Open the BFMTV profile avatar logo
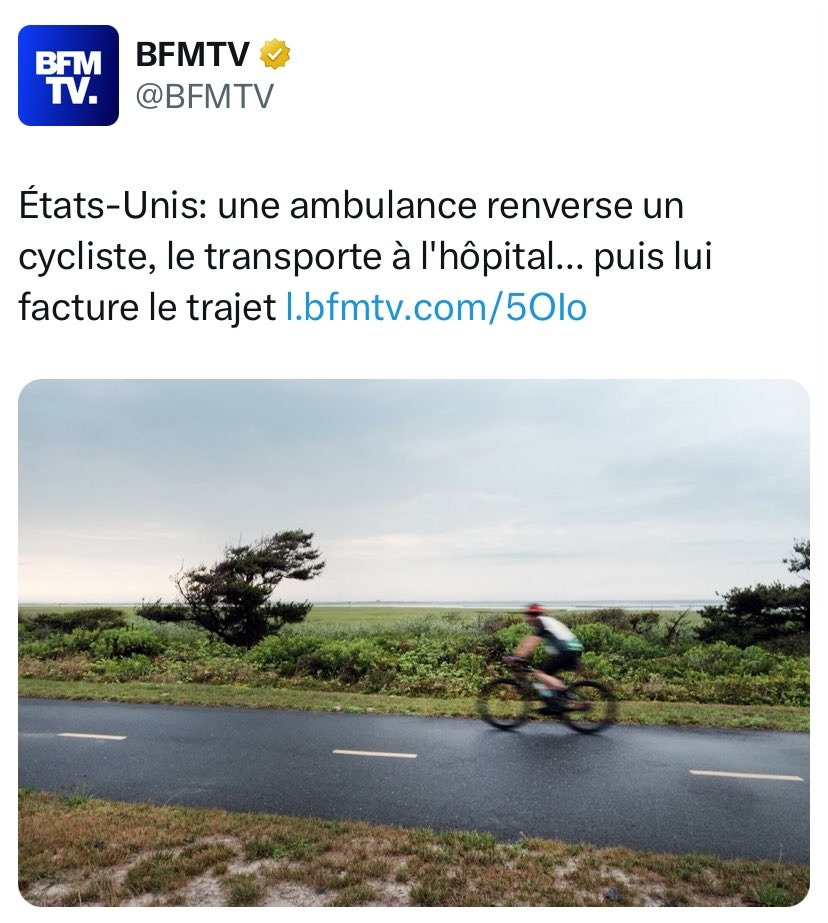 (x=68, y=75)
